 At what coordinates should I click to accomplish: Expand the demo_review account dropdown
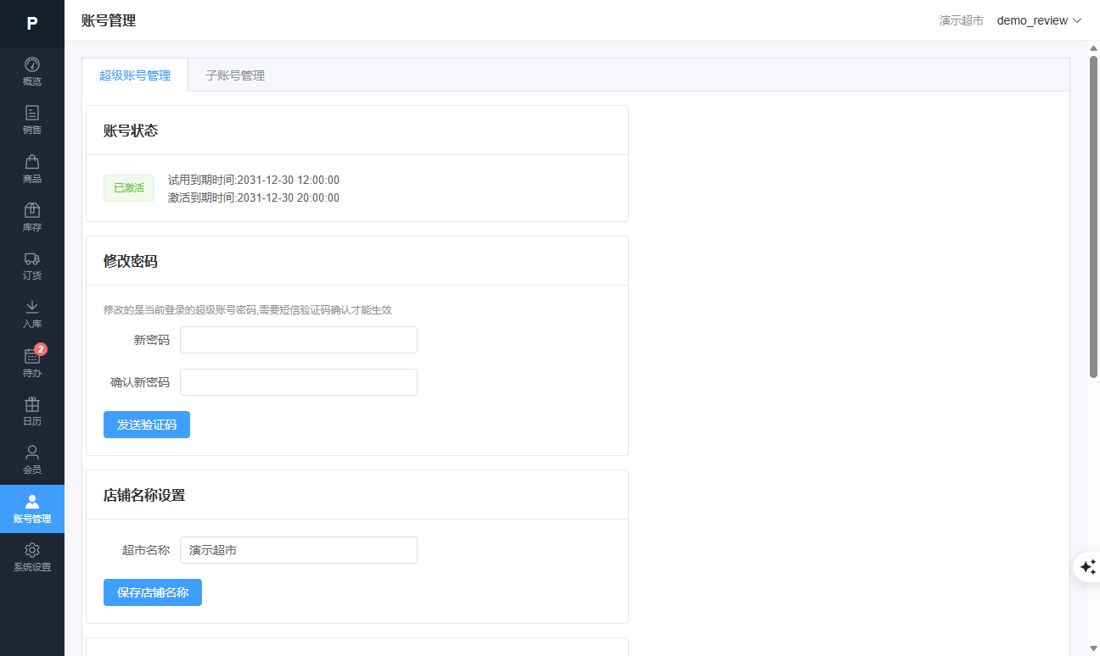1039,21
